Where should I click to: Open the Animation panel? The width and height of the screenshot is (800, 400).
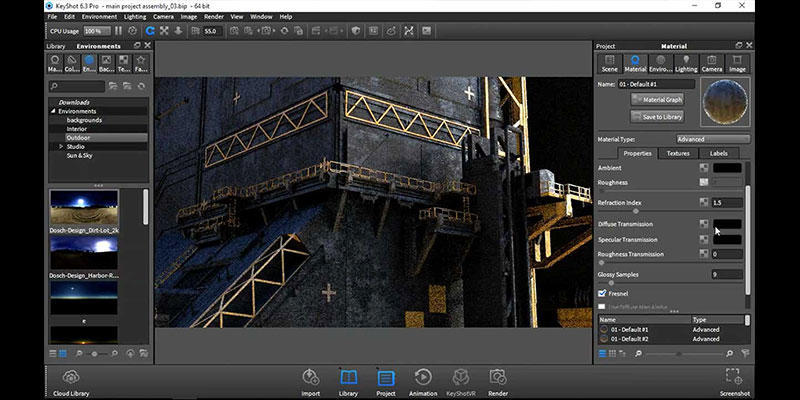coord(423,379)
